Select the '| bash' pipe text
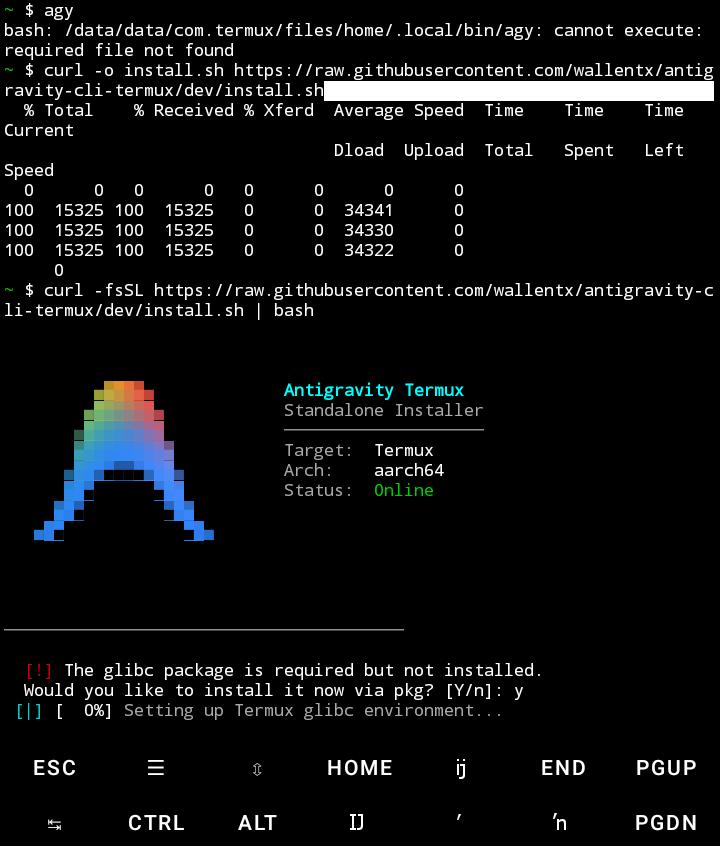 [284, 310]
